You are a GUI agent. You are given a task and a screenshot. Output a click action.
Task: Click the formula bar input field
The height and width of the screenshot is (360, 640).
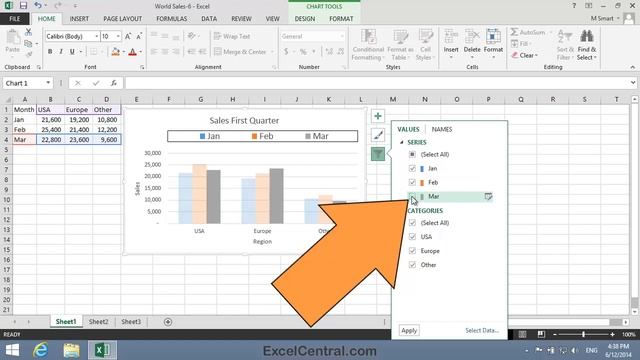pyautogui.click(x=377, y=83)
